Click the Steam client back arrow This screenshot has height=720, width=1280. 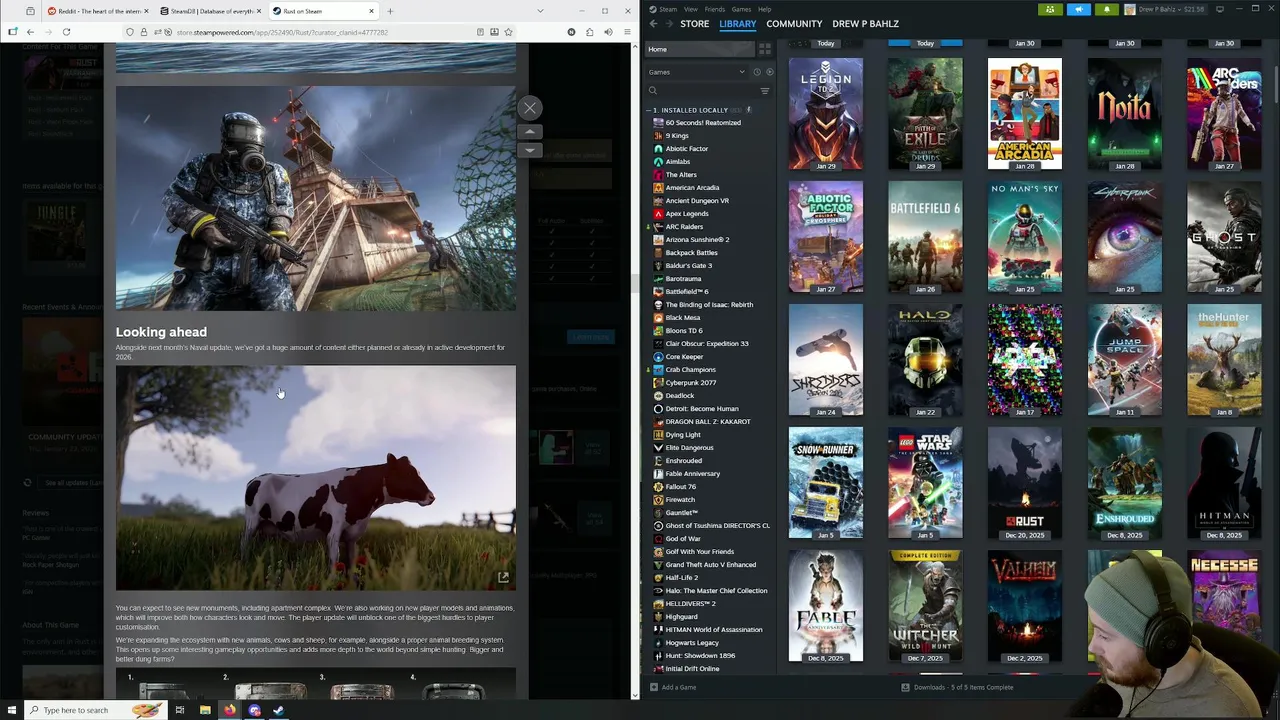pyautogui.click(x=653, y=23)
